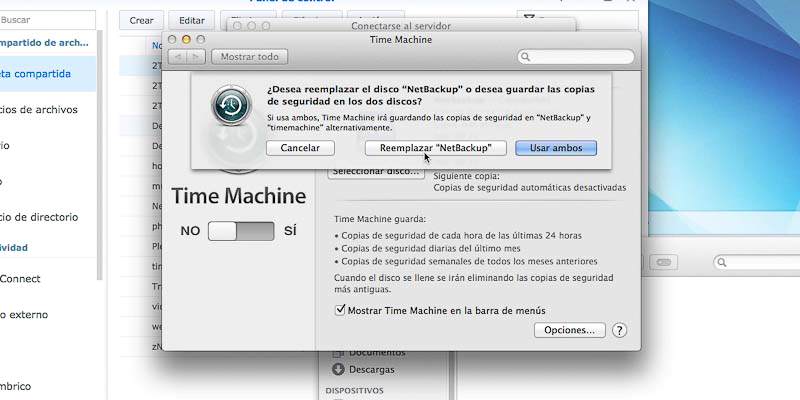Open Acceso externo in sidebar
The width and height of the screenshot is (800, 400).
[x=24, y=314]
